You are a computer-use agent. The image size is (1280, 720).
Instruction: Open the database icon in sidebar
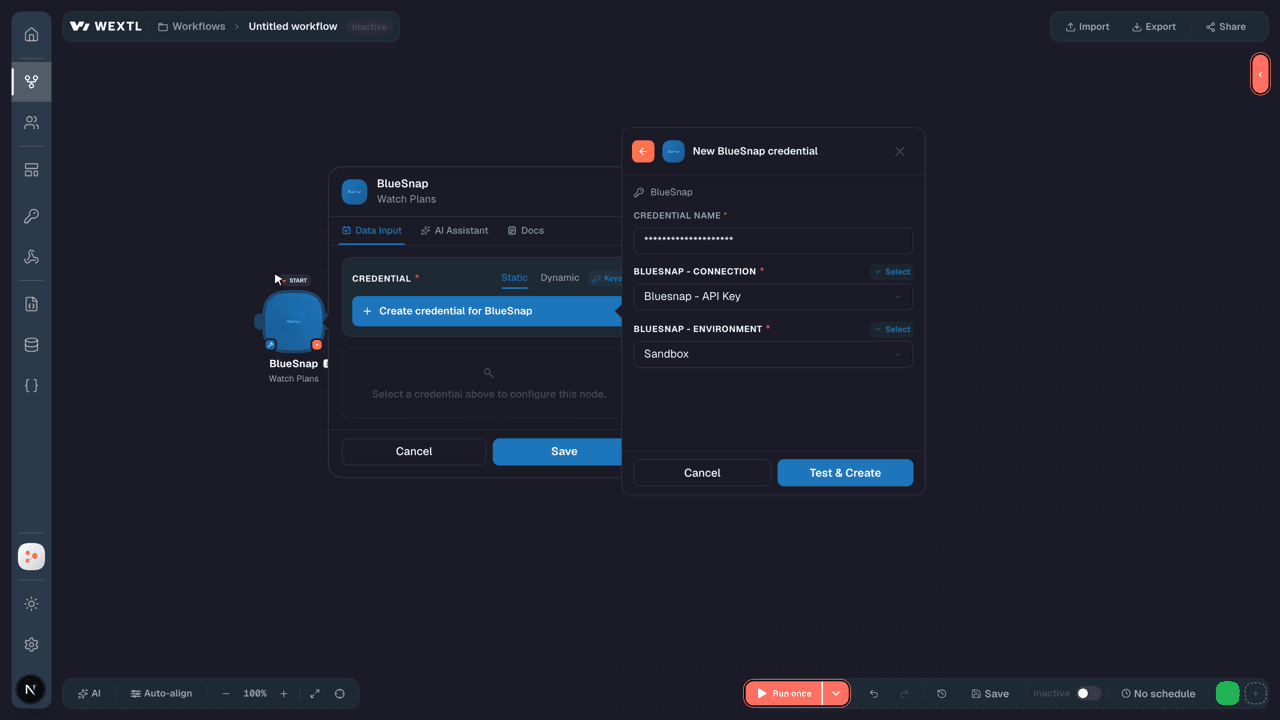[x=31, y=345]
